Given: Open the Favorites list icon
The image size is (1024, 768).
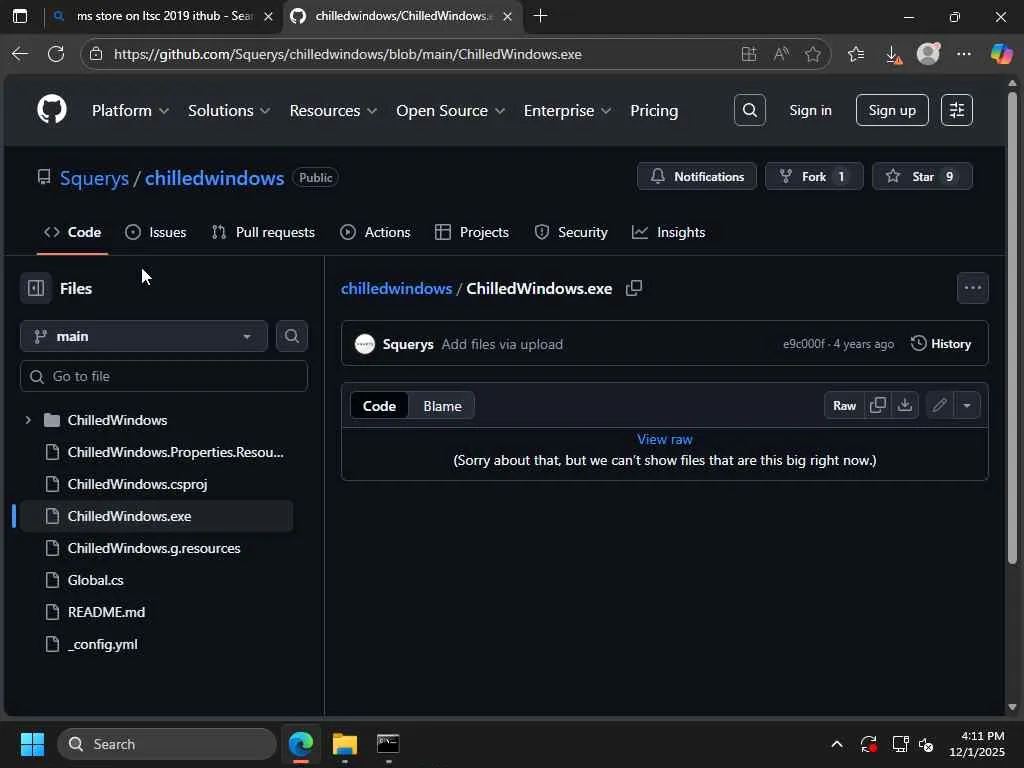Looking at the screenshot, I should [x=856, y=54].
